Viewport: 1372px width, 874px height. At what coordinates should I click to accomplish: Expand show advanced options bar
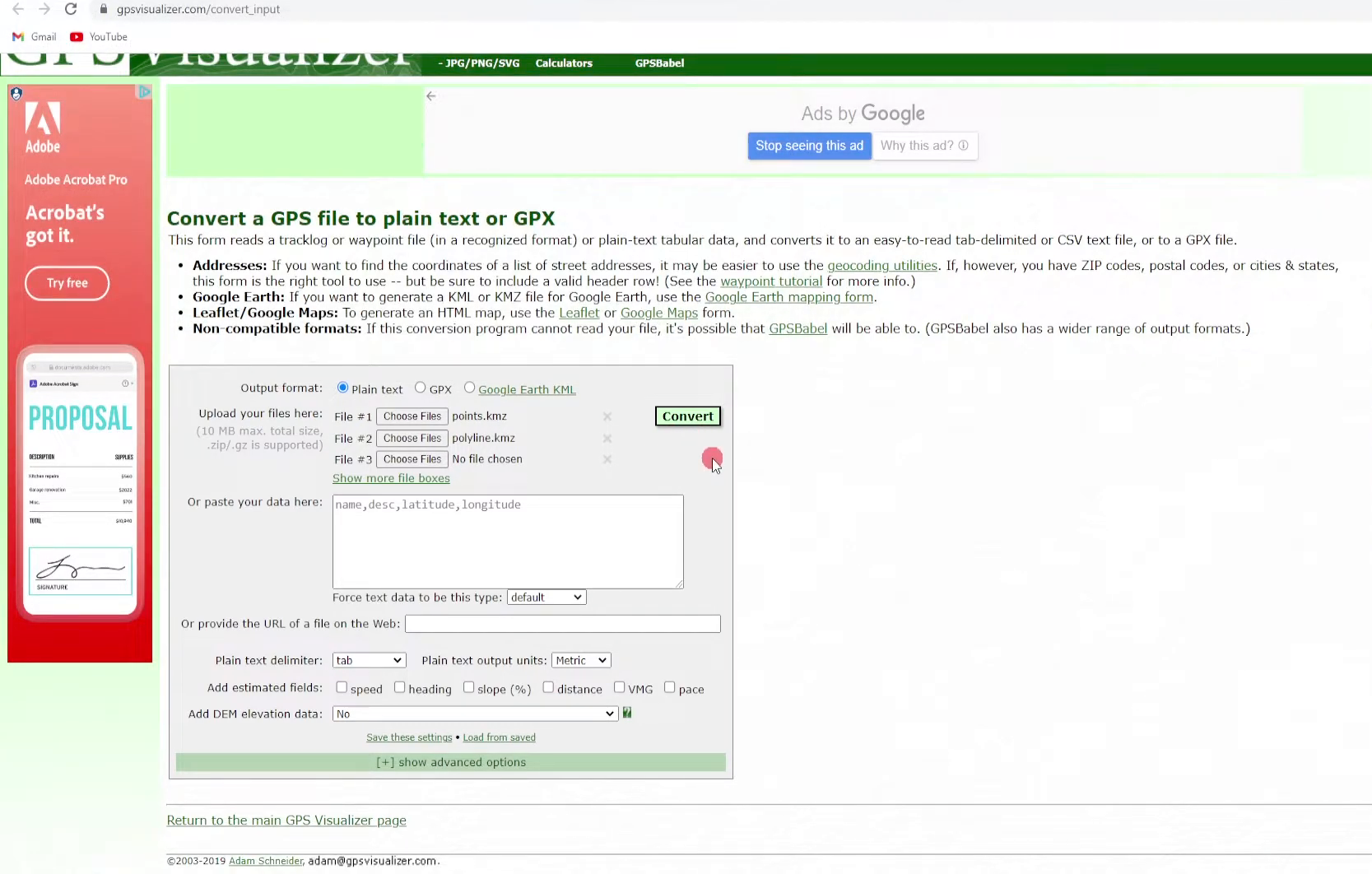pyautogui.click(x=451, y=762)
